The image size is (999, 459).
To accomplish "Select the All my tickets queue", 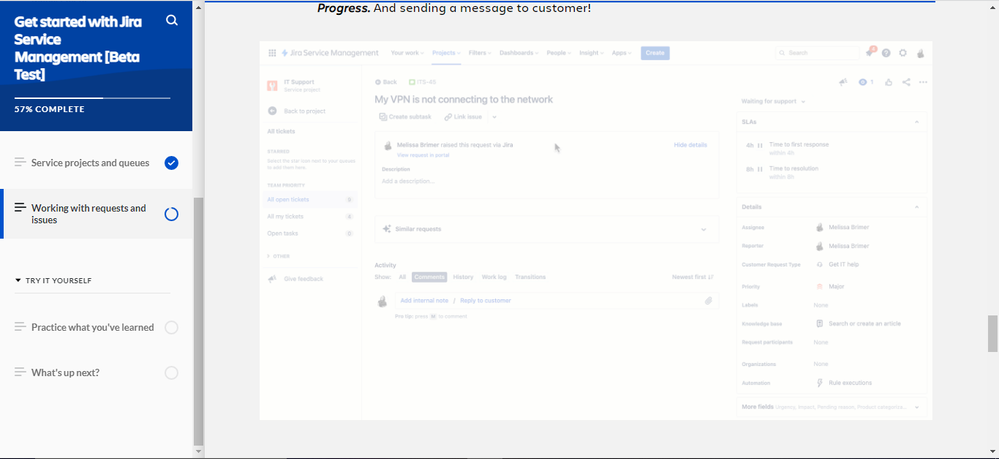I will pyautogui.click(x=310, y=217).
